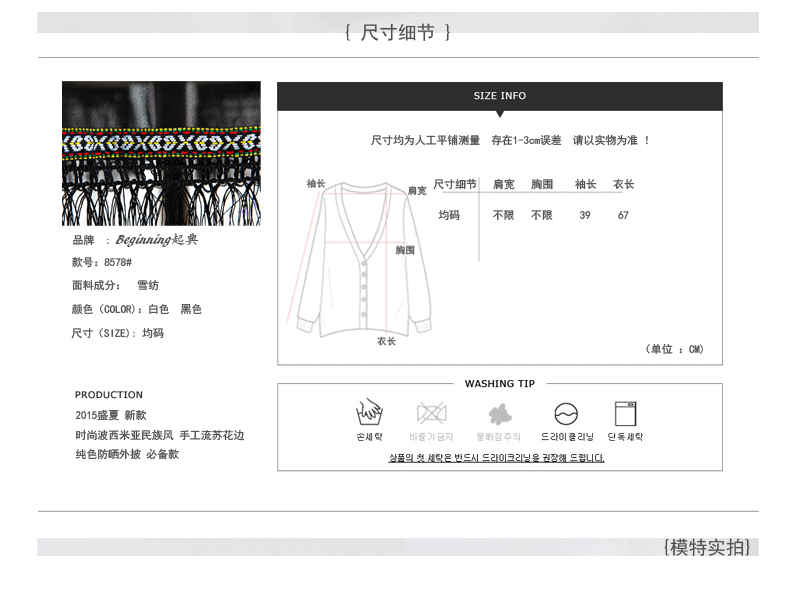Click the 单位 CM unit note

[674, 349]
